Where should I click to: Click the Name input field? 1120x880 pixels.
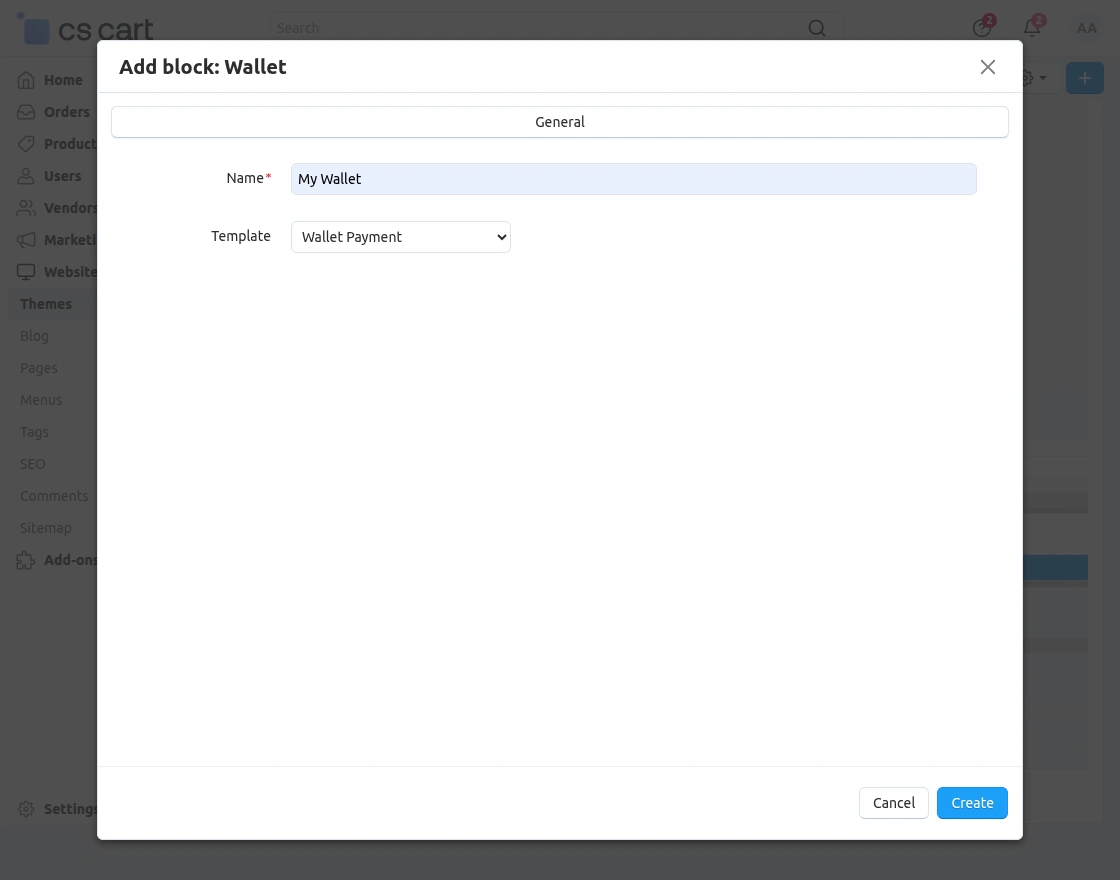point(633,179)
